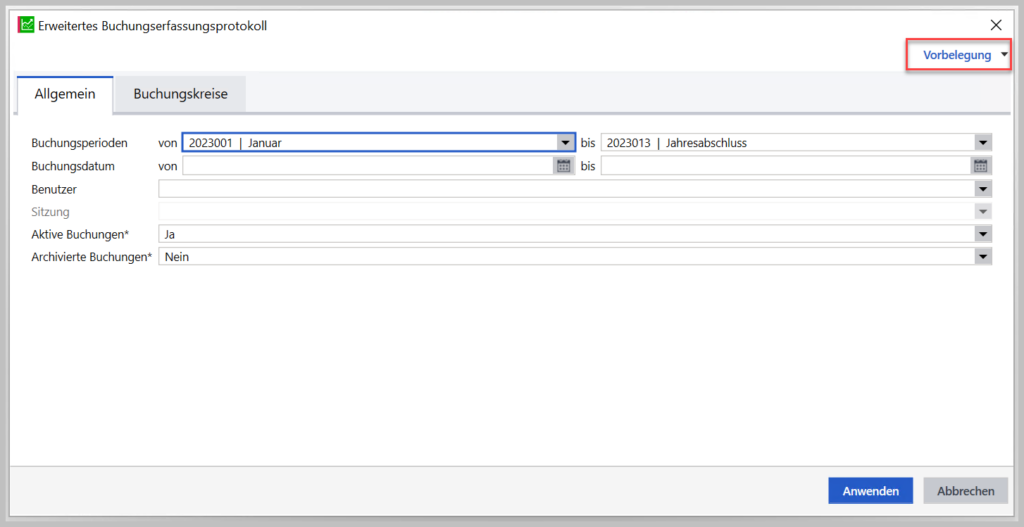Expand the Benutzer dropdown arrow
The height and width of the screenshot is (527, 1024).
(983, 189)
